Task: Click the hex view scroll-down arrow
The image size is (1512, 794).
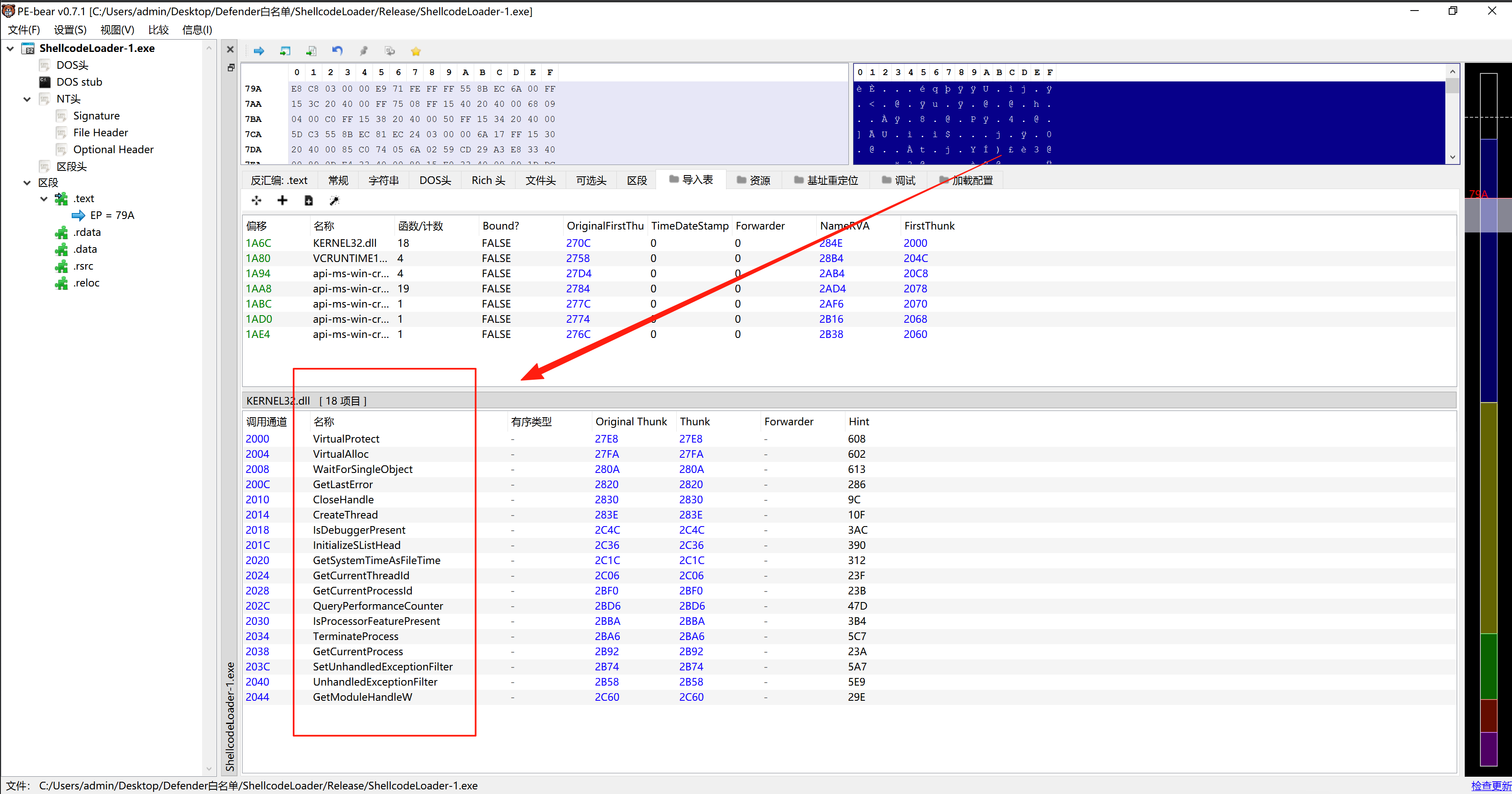Action: pos(1452,157)
